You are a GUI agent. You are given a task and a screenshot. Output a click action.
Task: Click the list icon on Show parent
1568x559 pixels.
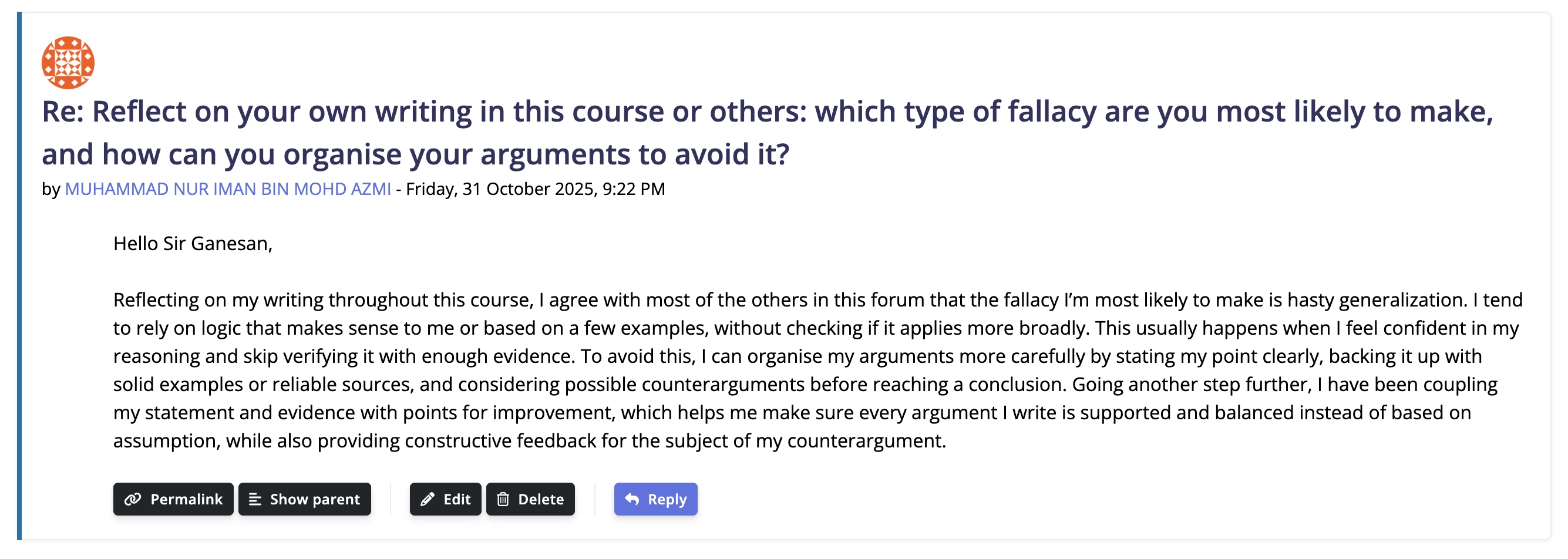[255, 499]
